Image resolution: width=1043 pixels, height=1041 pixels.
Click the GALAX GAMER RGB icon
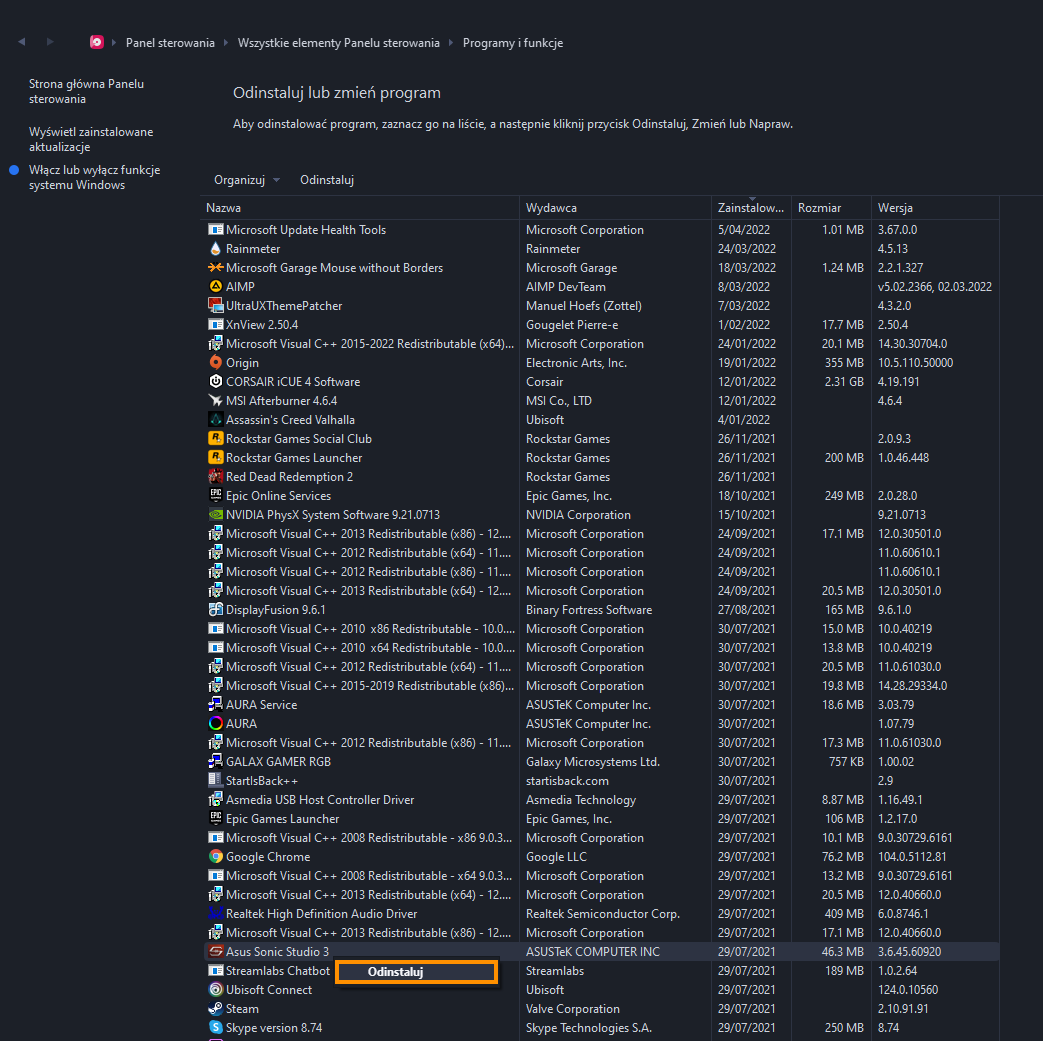pyautogui.click(x=215, y=762)
